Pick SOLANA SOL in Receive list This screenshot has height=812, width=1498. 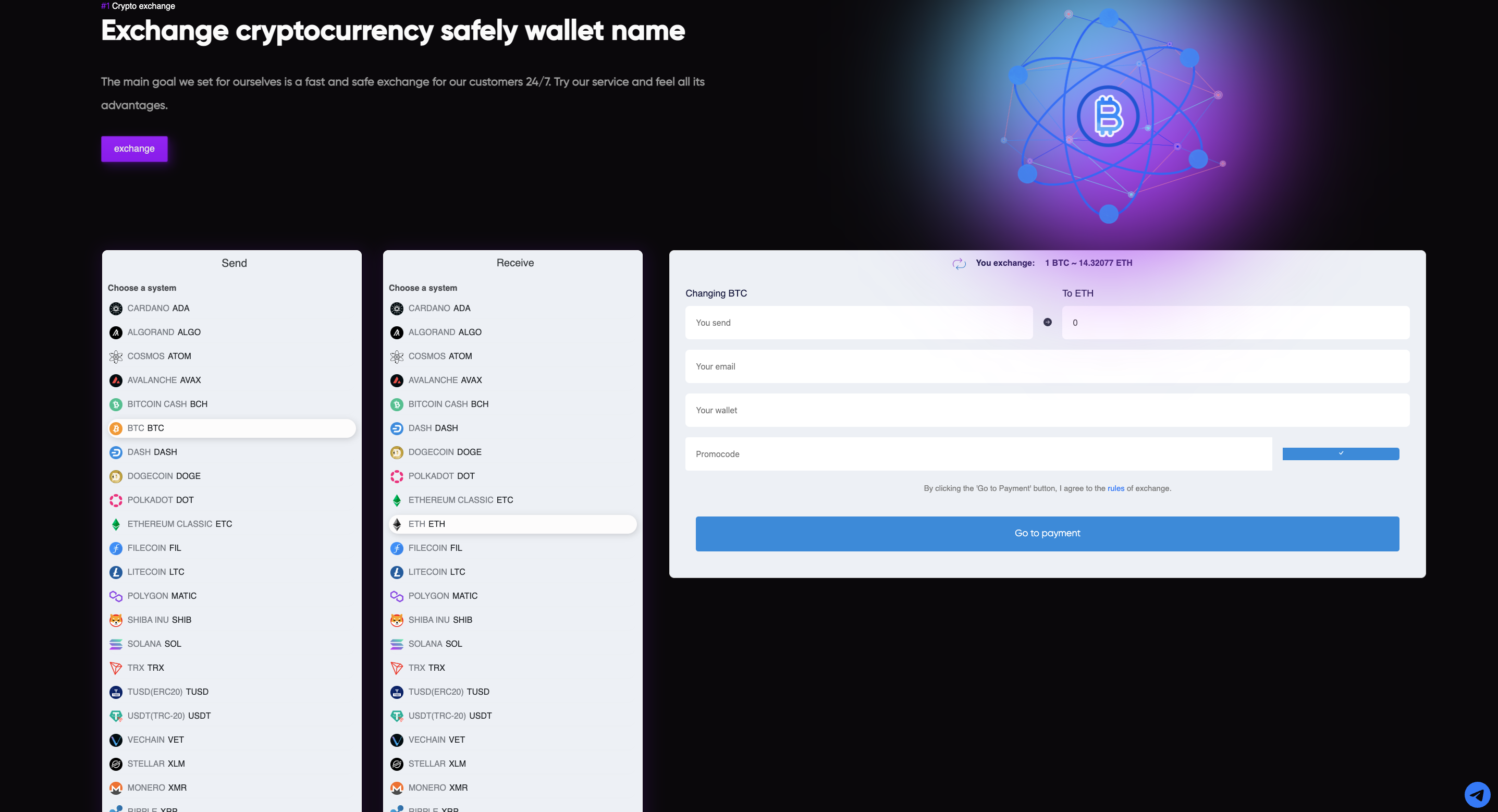click(435, 644)
